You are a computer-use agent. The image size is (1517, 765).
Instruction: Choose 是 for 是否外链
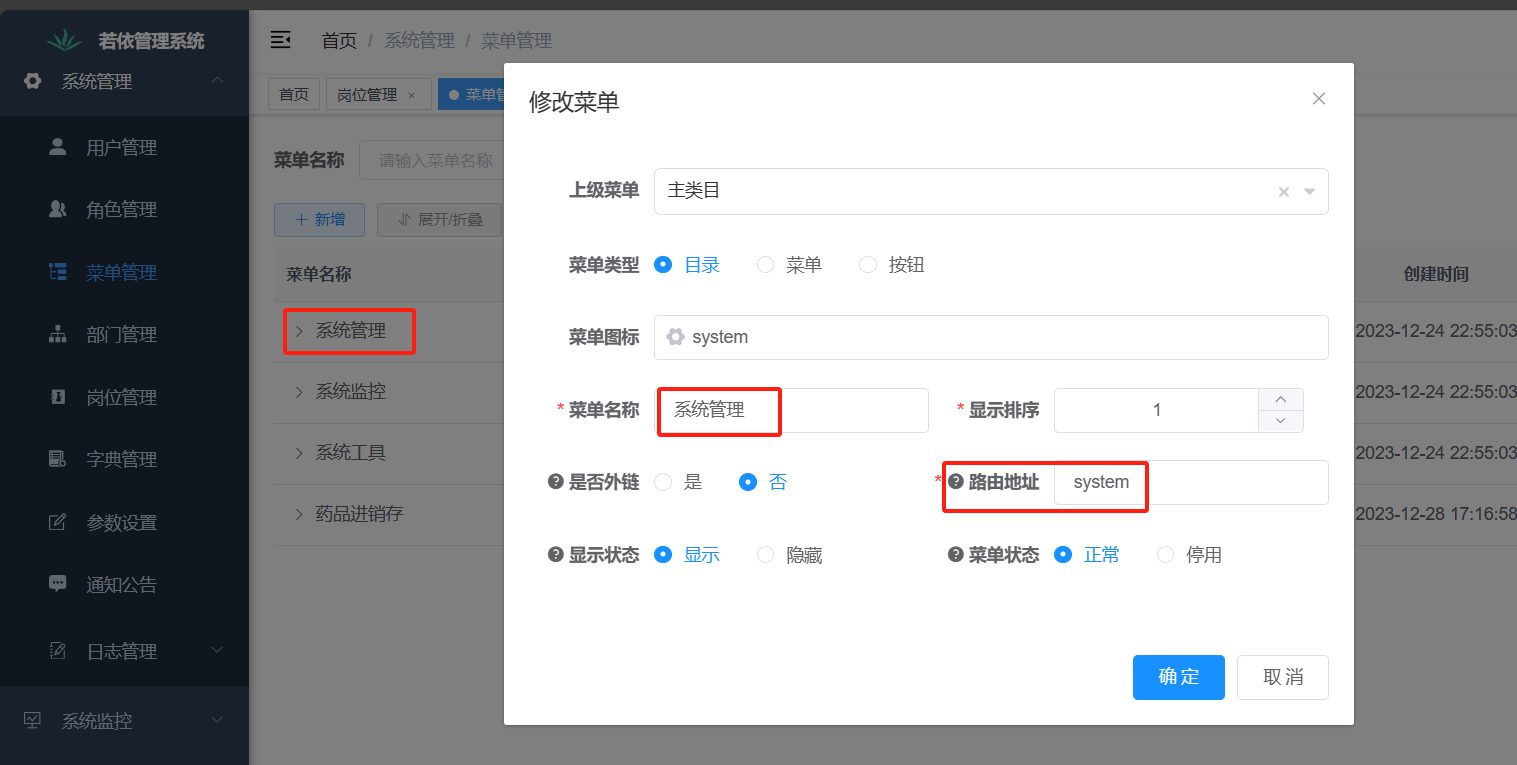(x=662, y=482)
